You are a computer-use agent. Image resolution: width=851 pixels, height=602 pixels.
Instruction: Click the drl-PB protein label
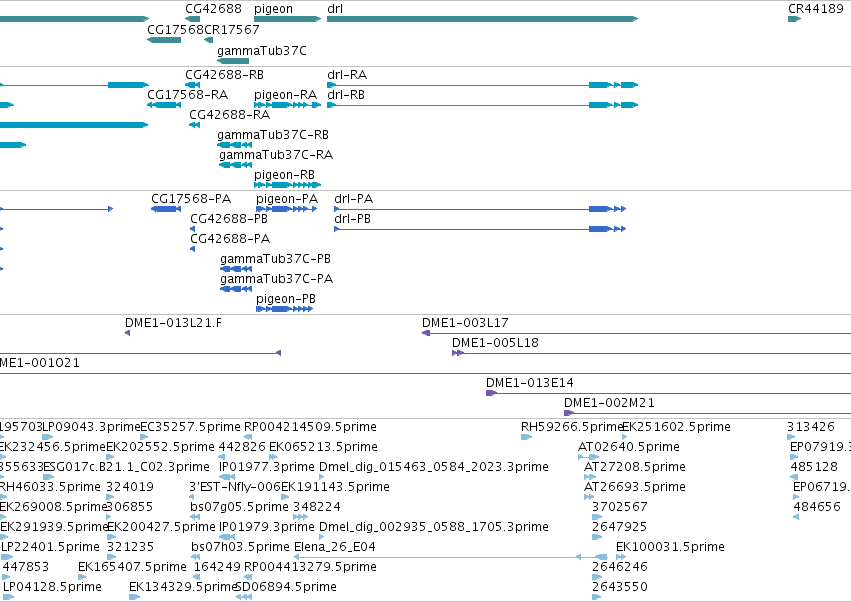pyautogui.click(x=352, y=219)
